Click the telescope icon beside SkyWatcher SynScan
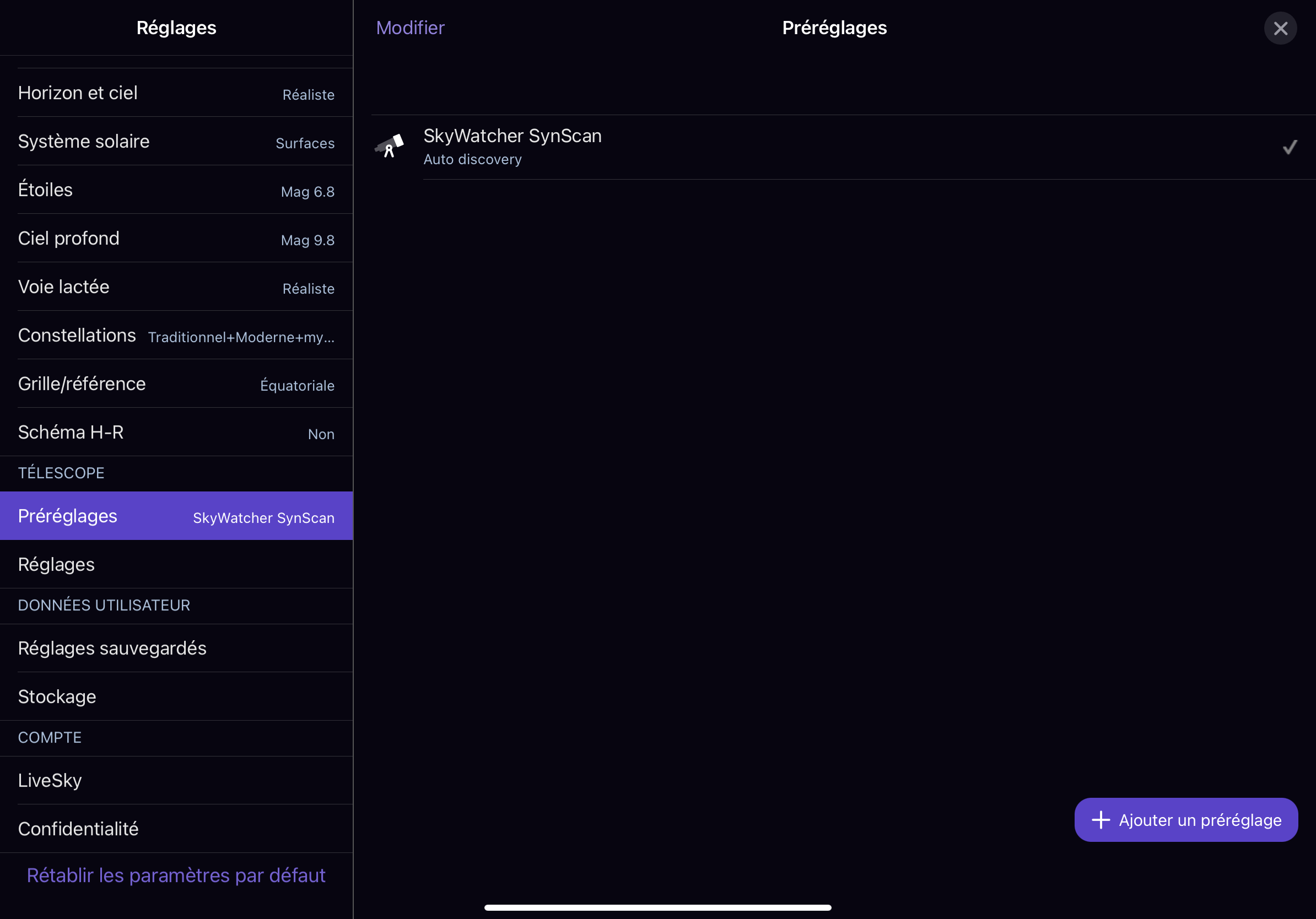 point(390,147)
